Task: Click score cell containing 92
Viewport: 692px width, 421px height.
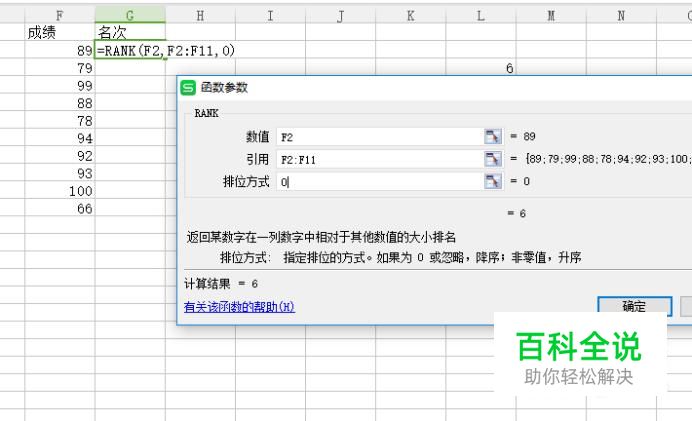Action: pyautogui.click(x=60, y=156)
